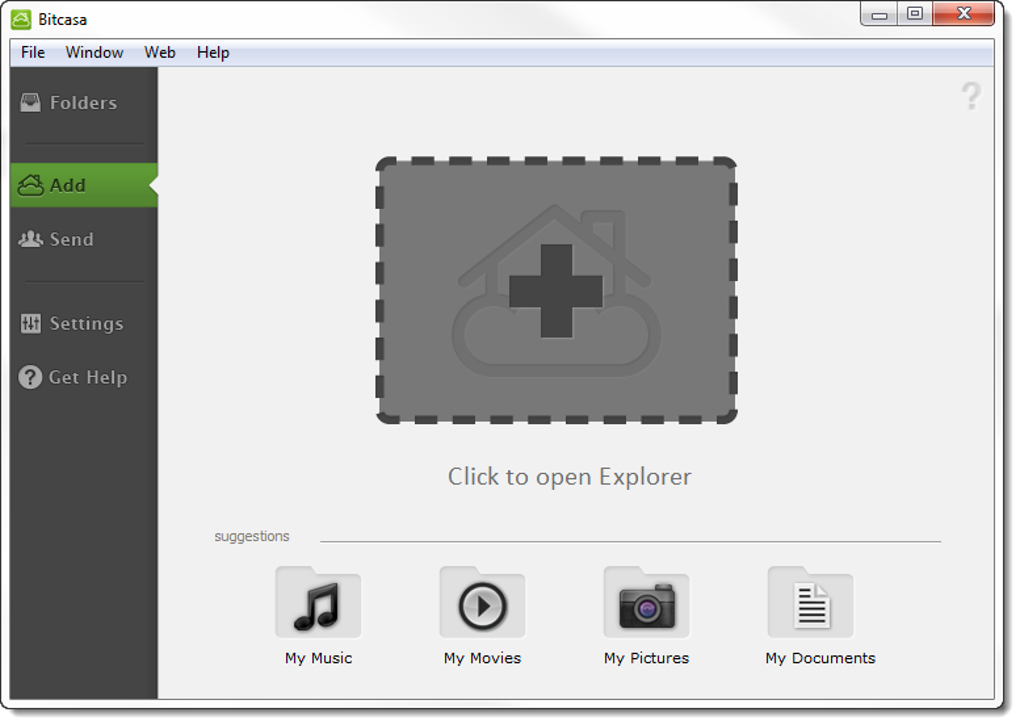Click the faint question mark in top-right corner
The height and width of the screenshot is (725, 1020).
coord(971,96)
